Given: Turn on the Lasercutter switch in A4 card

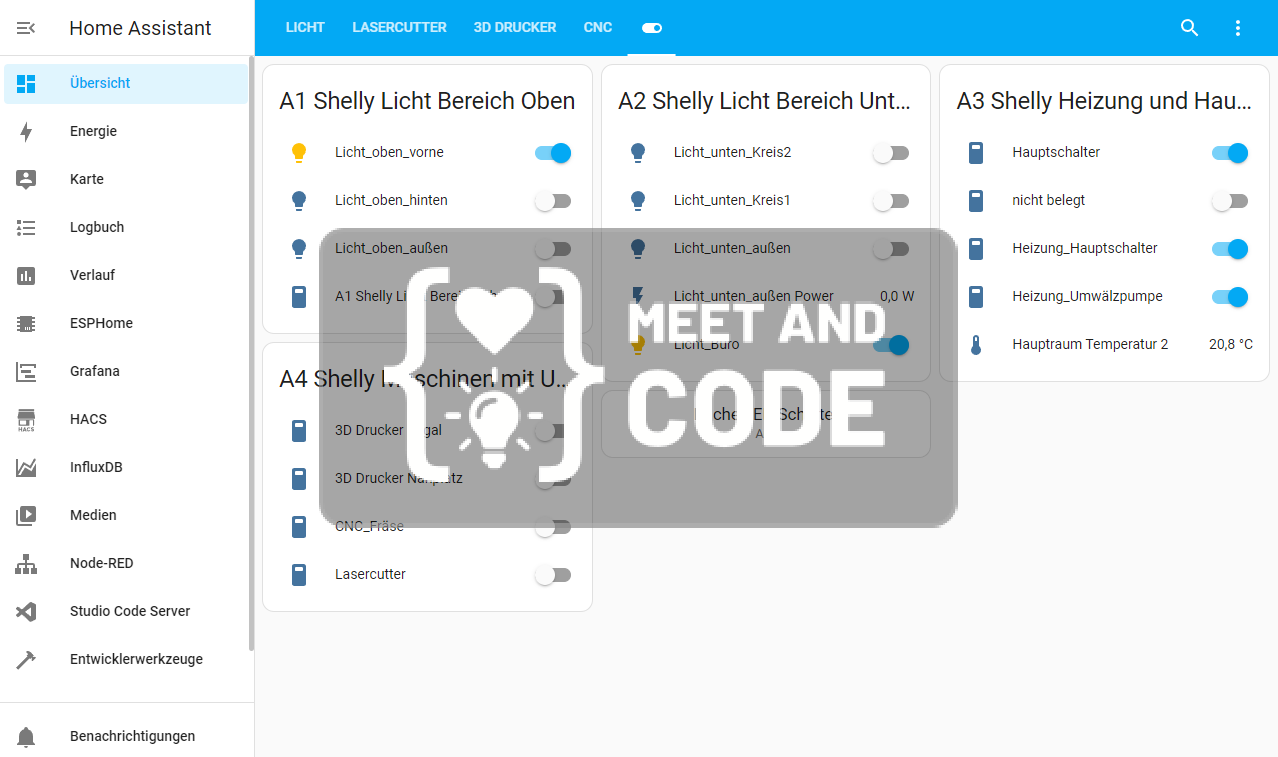Looking at the screenshot, I should tap(553, 575).
